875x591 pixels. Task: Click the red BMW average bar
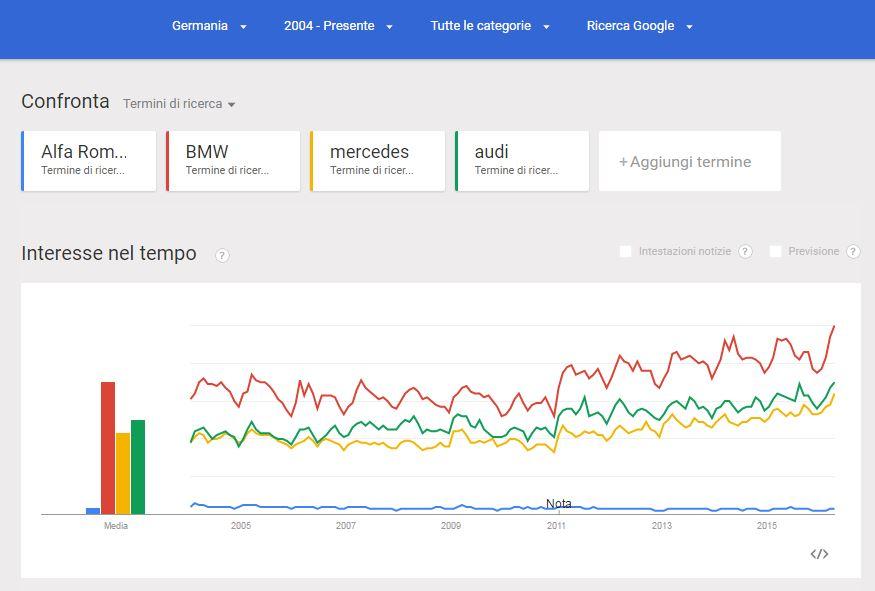(x=108, y=447)
